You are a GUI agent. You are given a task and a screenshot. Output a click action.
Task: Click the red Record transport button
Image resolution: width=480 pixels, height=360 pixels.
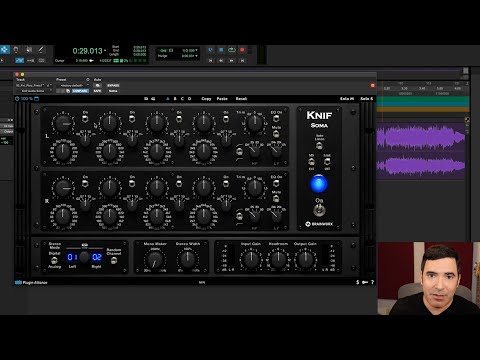click(x=242, y=50)
